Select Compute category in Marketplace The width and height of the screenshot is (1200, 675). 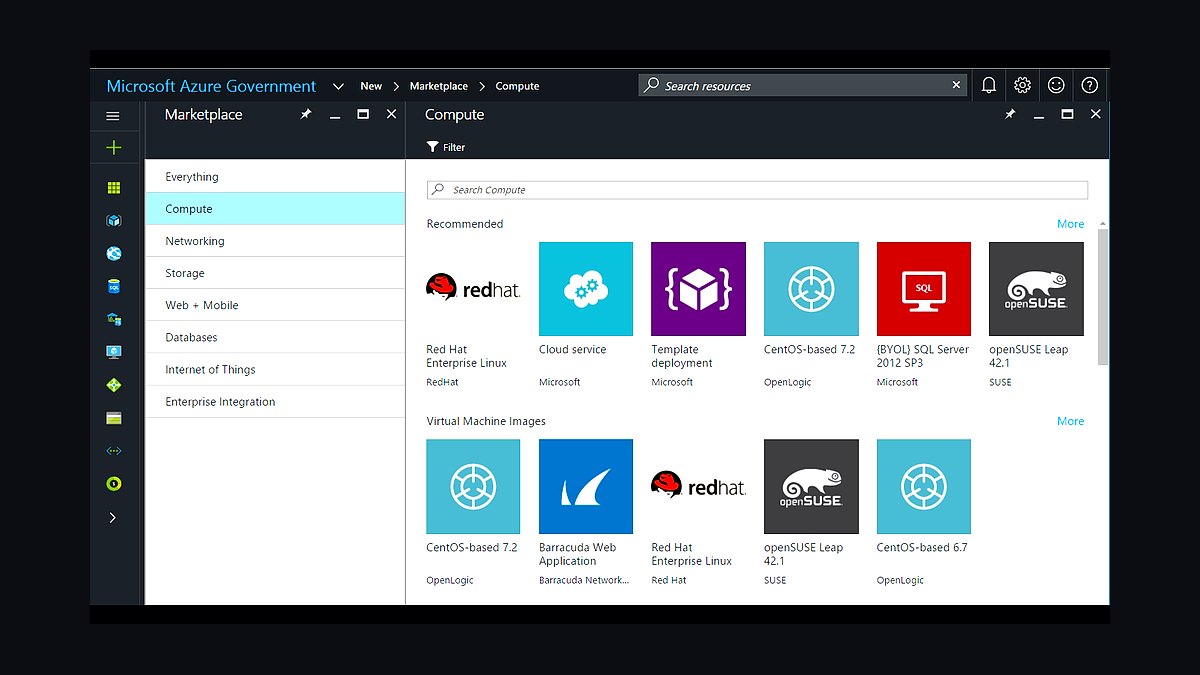pos(275,209)
